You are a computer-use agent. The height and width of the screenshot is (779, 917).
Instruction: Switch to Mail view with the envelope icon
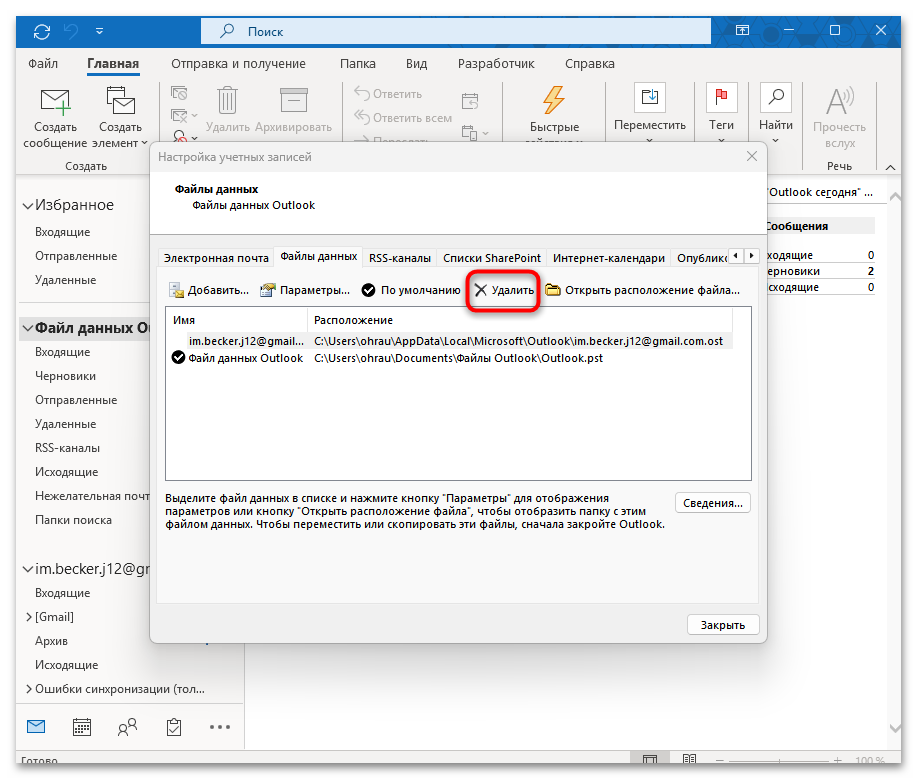[x=36, y=727]
